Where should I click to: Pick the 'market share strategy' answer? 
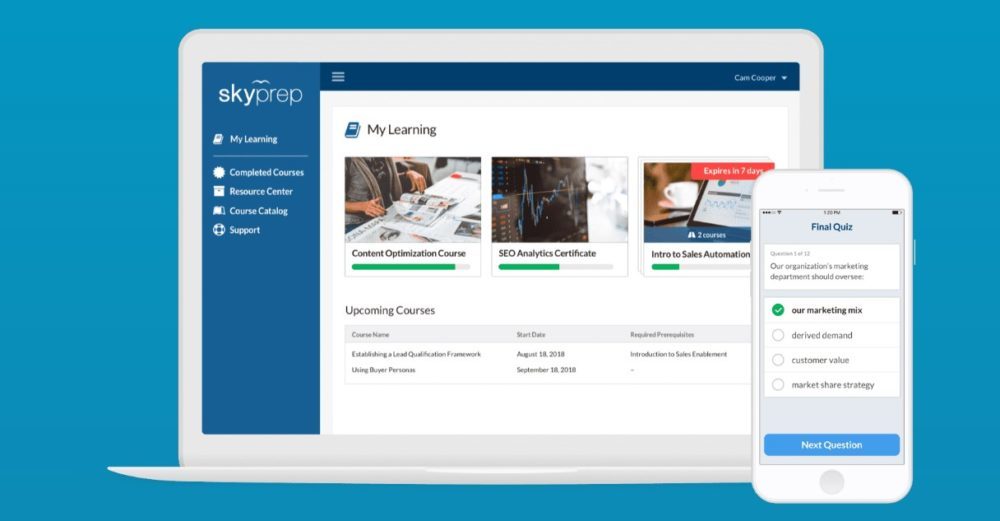pos(778,385)
